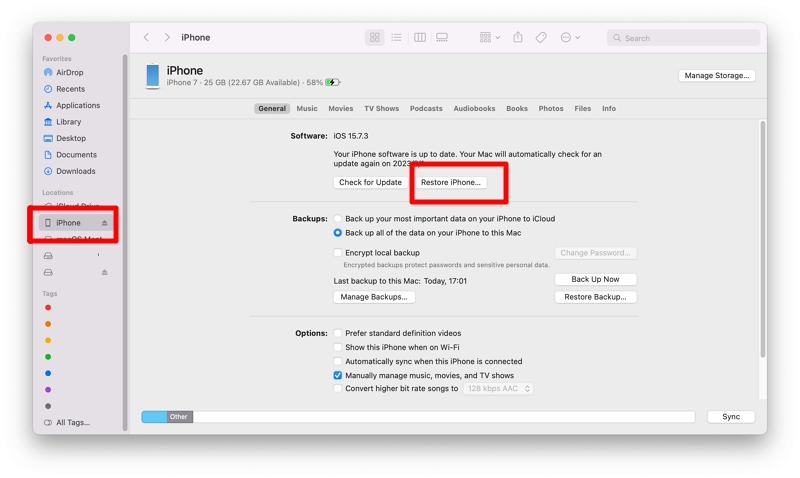This screenshot has width=800, height=478.
Task: Switch to the Files tab
Action: pos(583,108)
